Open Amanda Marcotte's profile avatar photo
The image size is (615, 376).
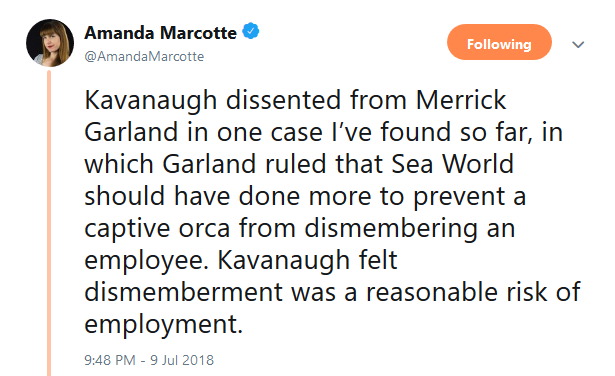[50, 43]
